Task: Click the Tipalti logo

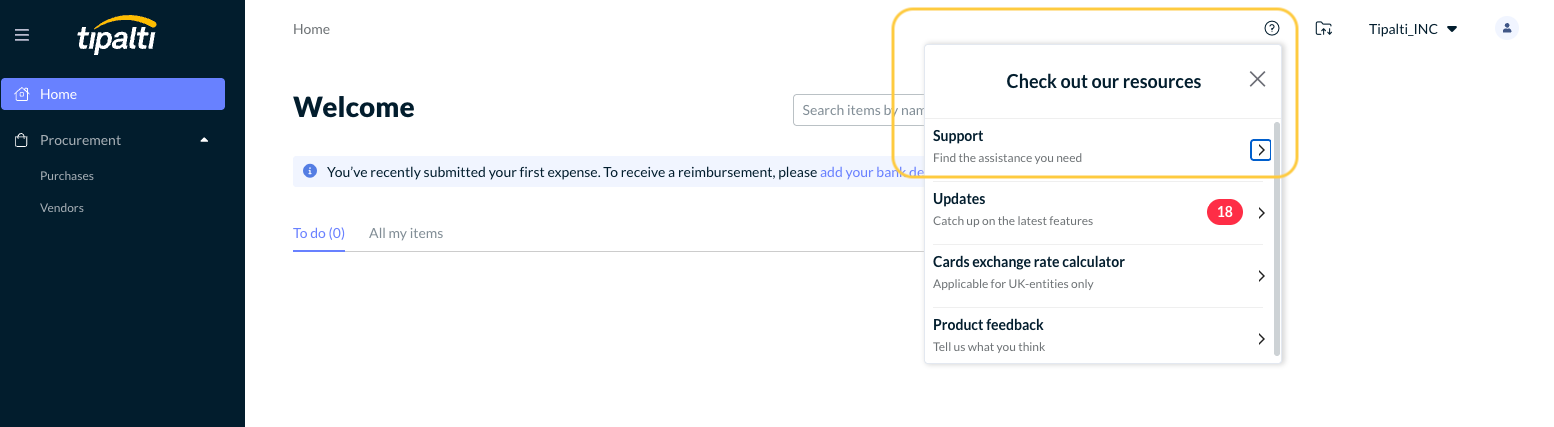Action: click(116, 35)
